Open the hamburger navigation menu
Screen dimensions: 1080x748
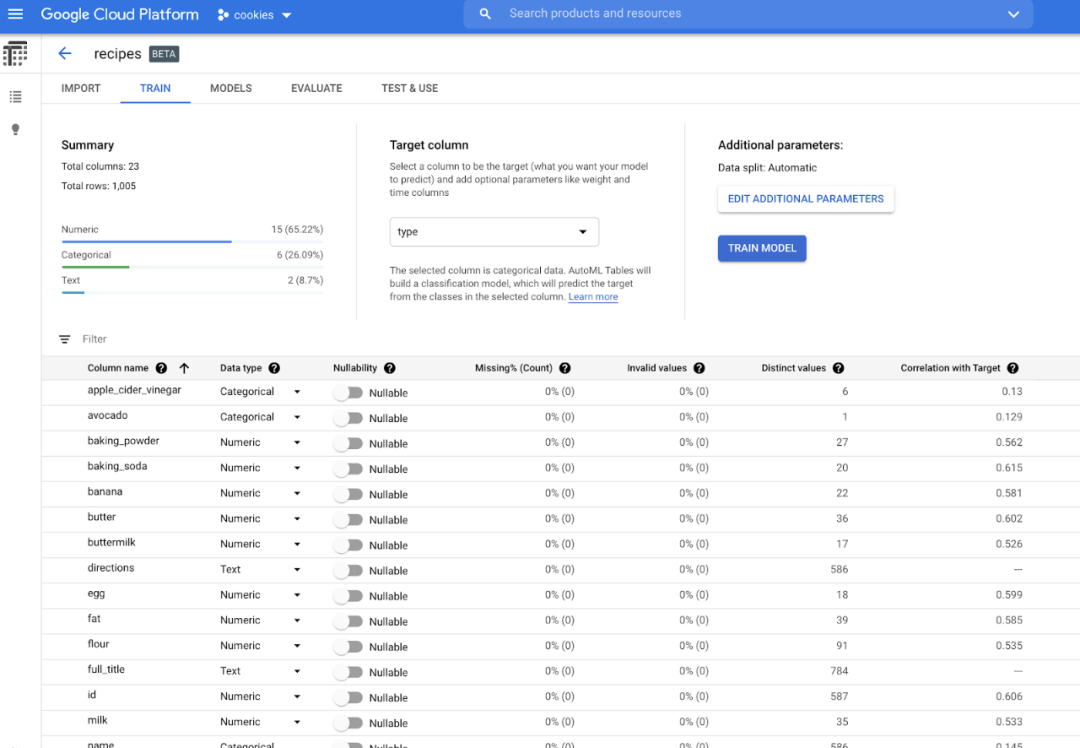[x=15, y=15]
